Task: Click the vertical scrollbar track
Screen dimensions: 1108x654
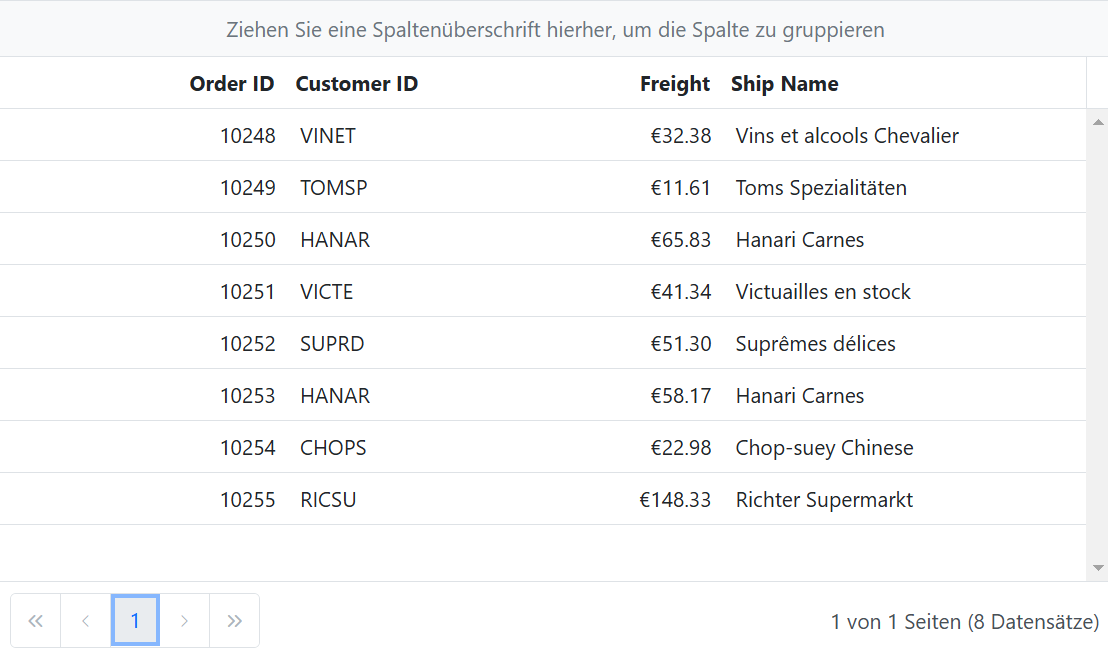Action: pos(1097,345)
